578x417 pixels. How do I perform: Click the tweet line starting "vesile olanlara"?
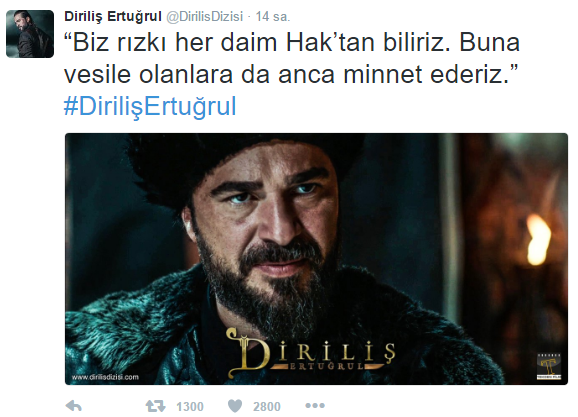tap(291, 74)
